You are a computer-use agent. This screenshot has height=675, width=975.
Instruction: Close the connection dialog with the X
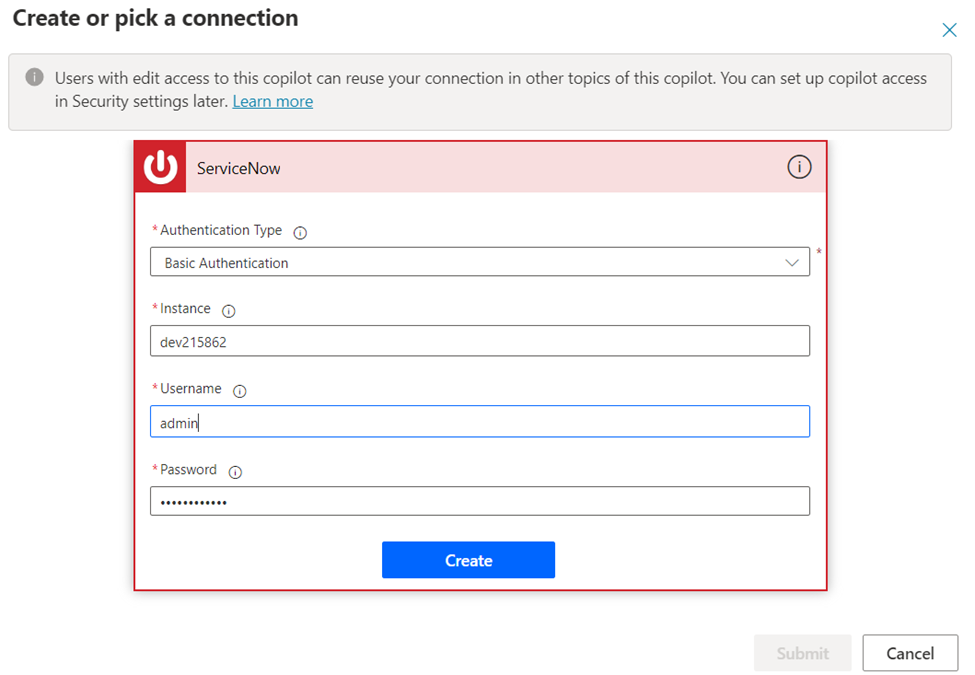pyautogui.click(x=949, y=30)
